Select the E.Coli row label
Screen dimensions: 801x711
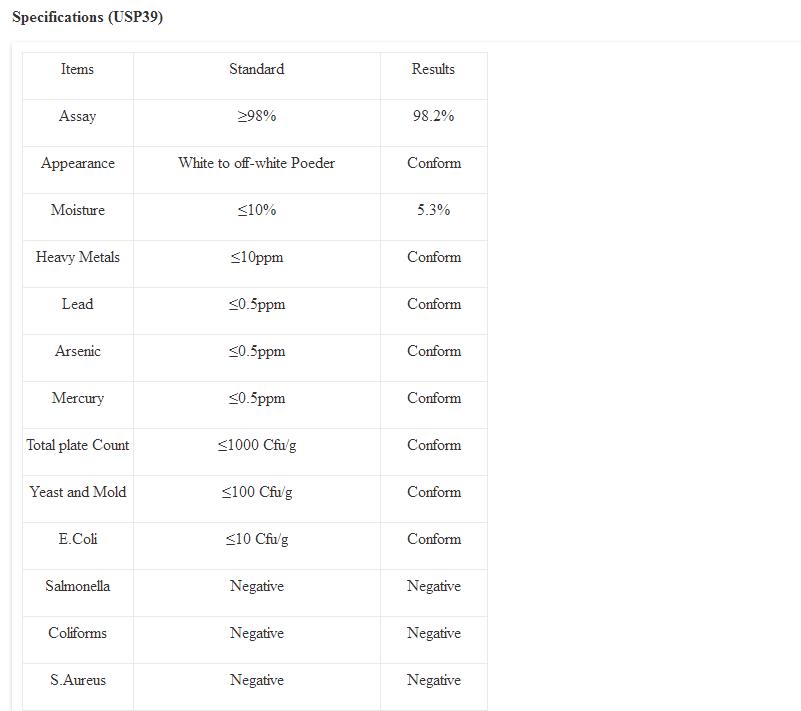(77, 539)
